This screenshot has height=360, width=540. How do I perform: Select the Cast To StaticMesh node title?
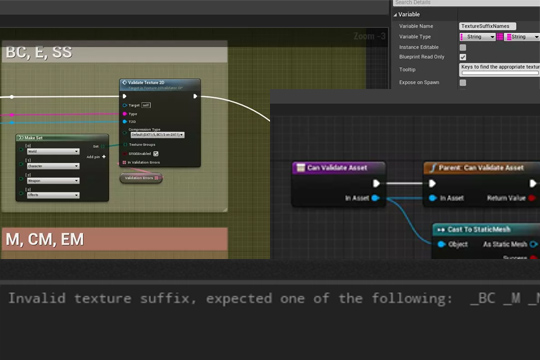point(479,229)
